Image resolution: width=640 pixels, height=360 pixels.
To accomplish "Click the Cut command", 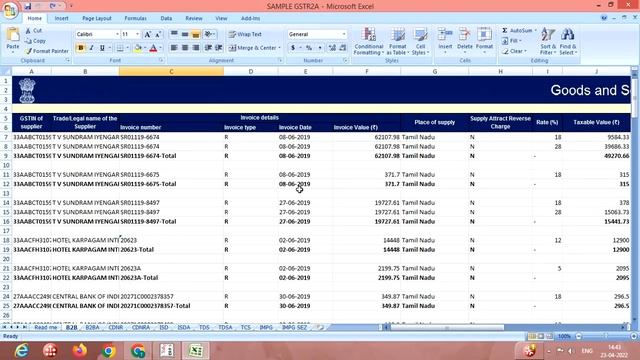I will click(33, 31).
